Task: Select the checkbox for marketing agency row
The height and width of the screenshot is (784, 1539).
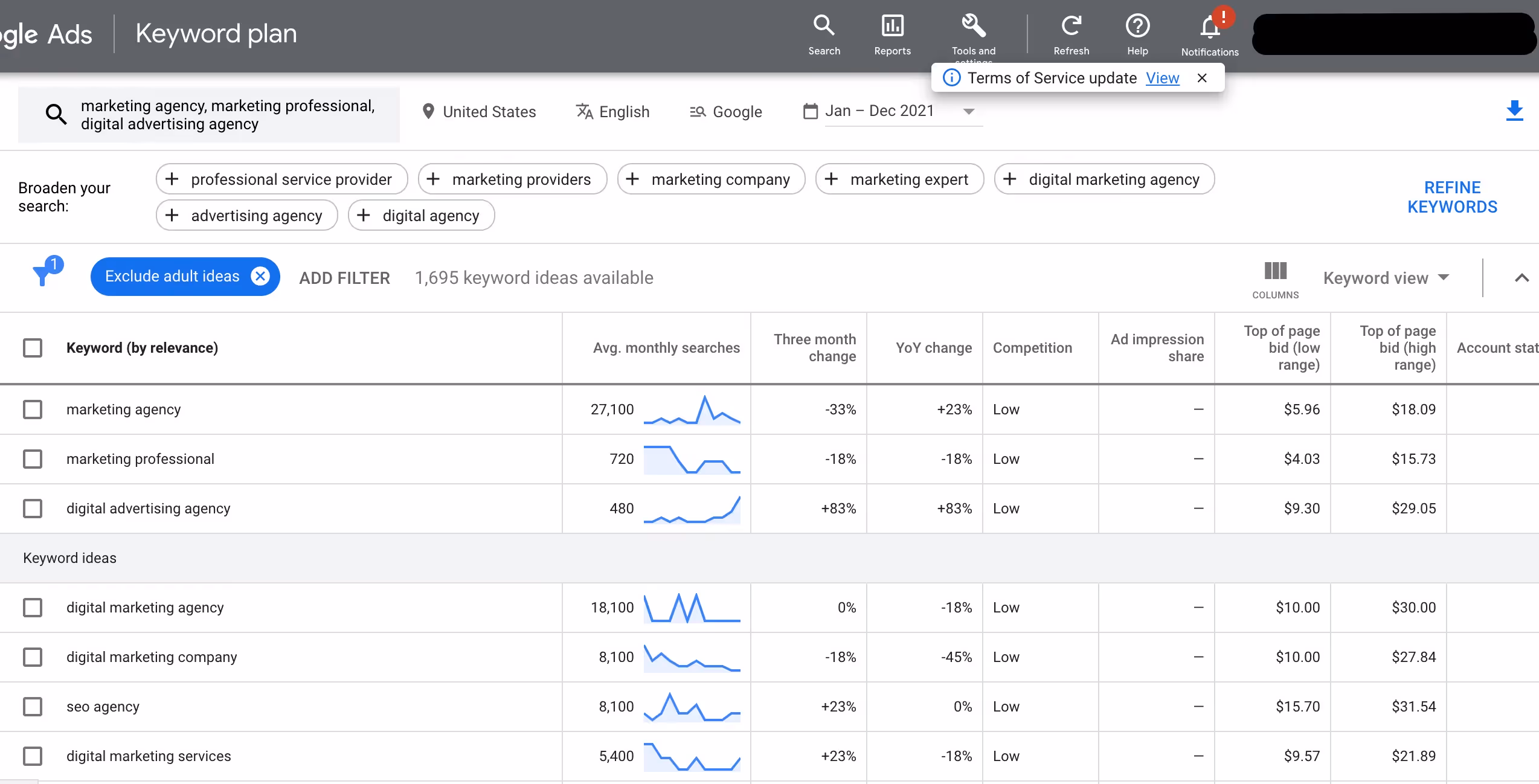Action: (x=33, y=409)
